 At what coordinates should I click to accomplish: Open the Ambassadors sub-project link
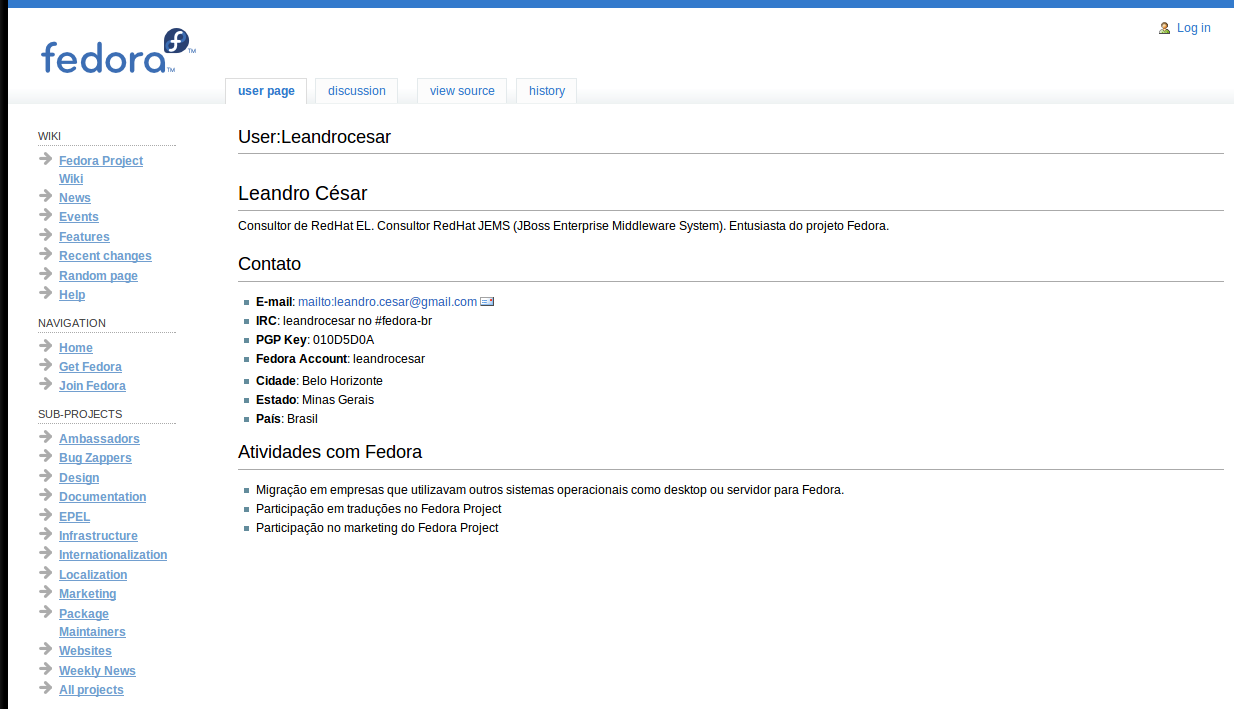pyautogui.click(x=99, y=439)
